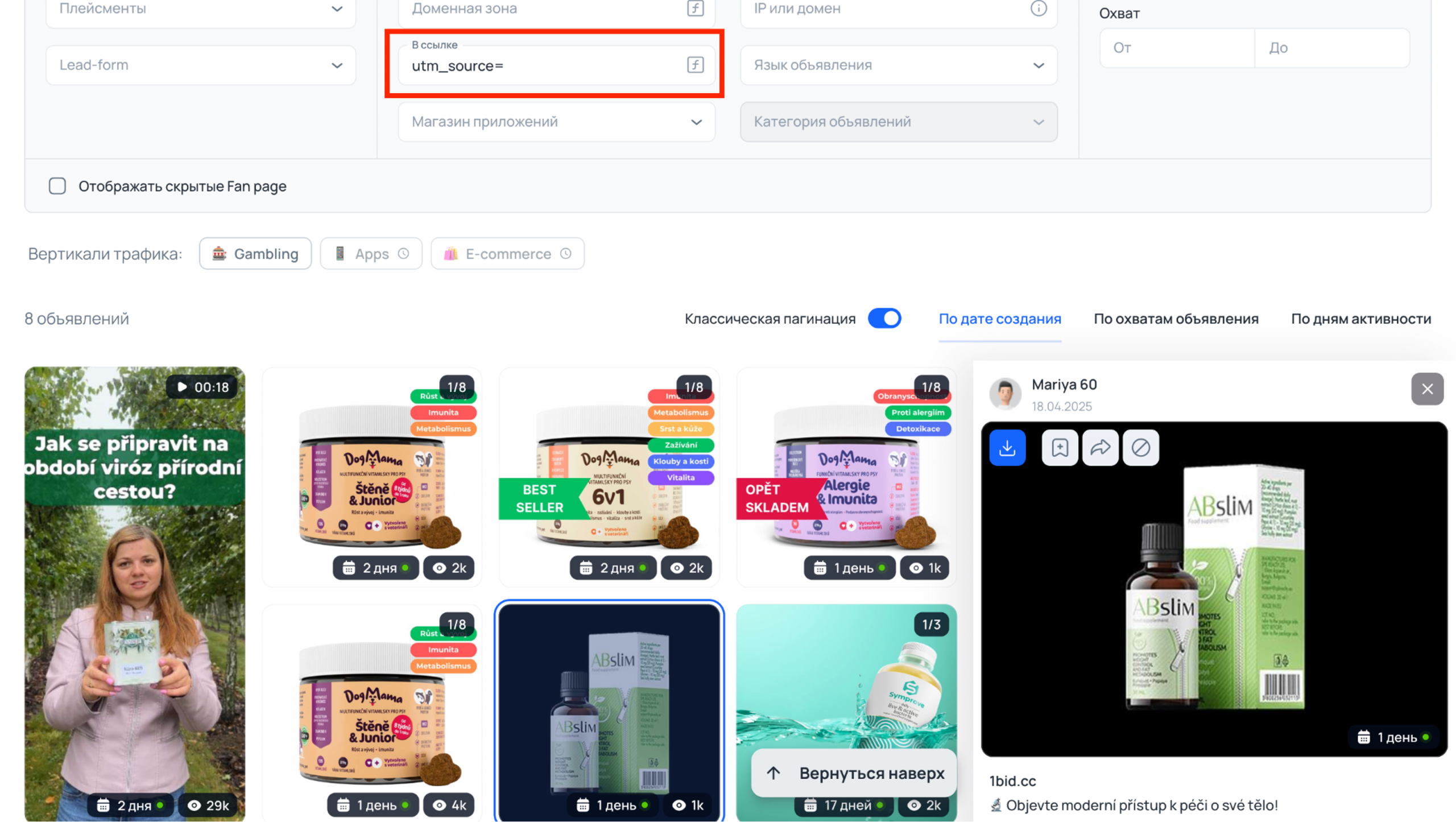Switch to 'По дням активности' tab

[1360, 319]
